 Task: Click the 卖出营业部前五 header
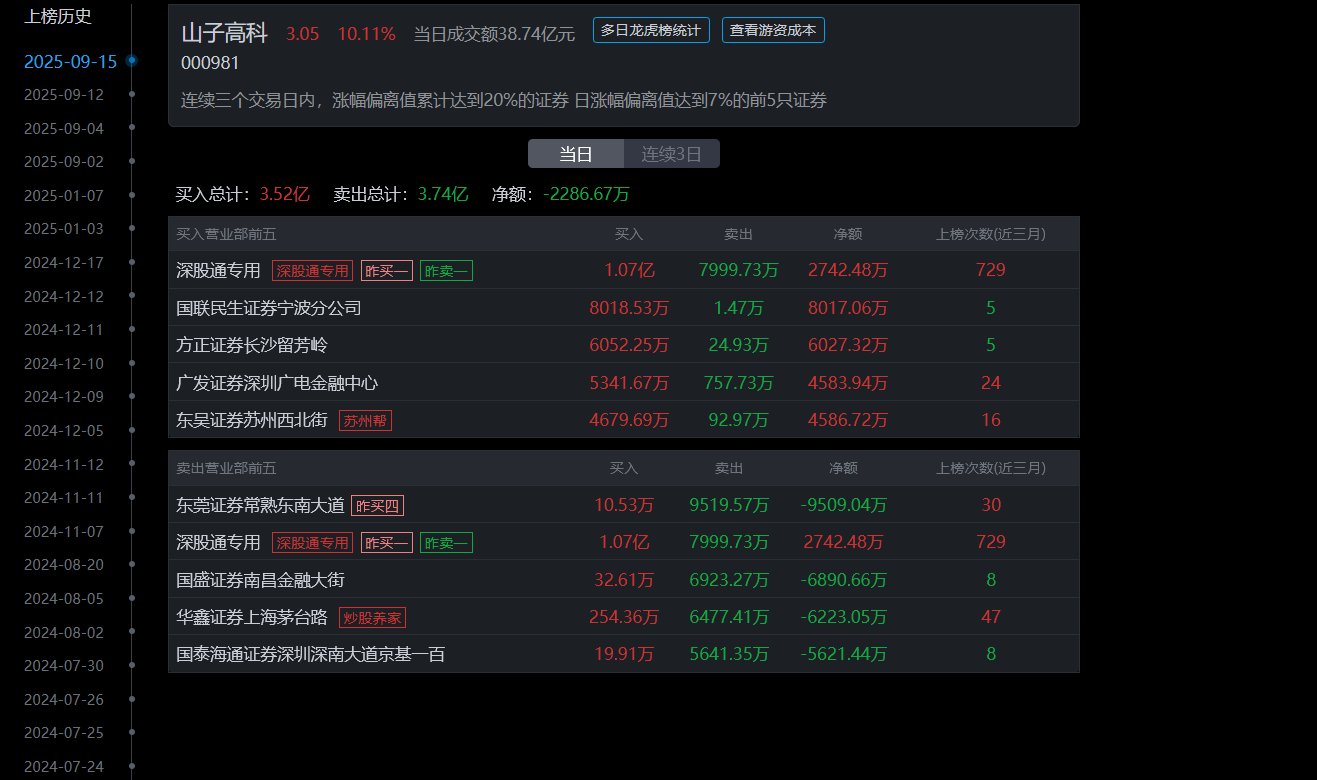pyautogui.click(x=226, y=468)
